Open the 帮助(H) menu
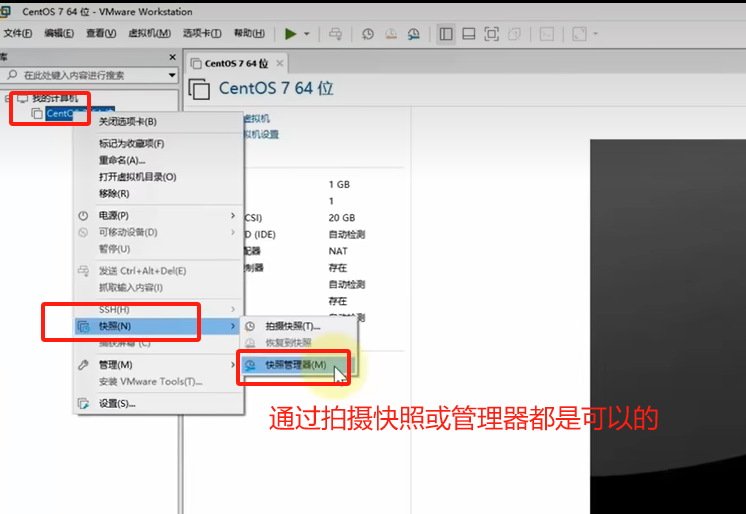Screen dimensions: 746x514 (249, 33)
